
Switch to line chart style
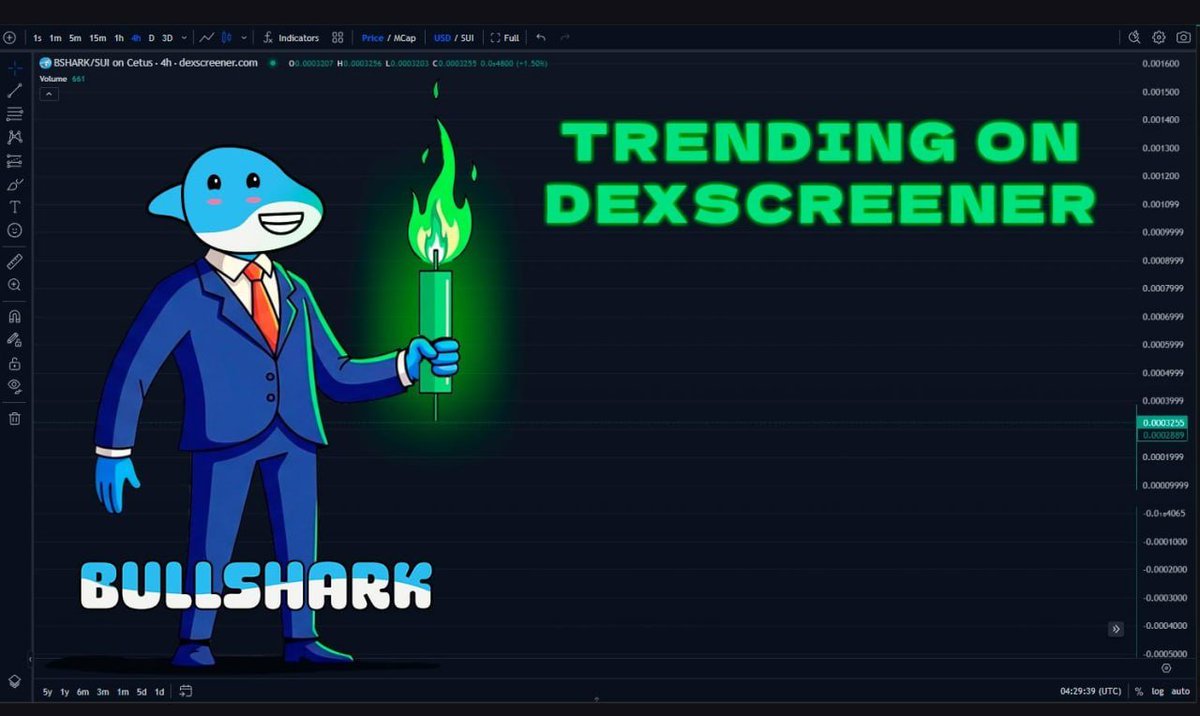207,38
